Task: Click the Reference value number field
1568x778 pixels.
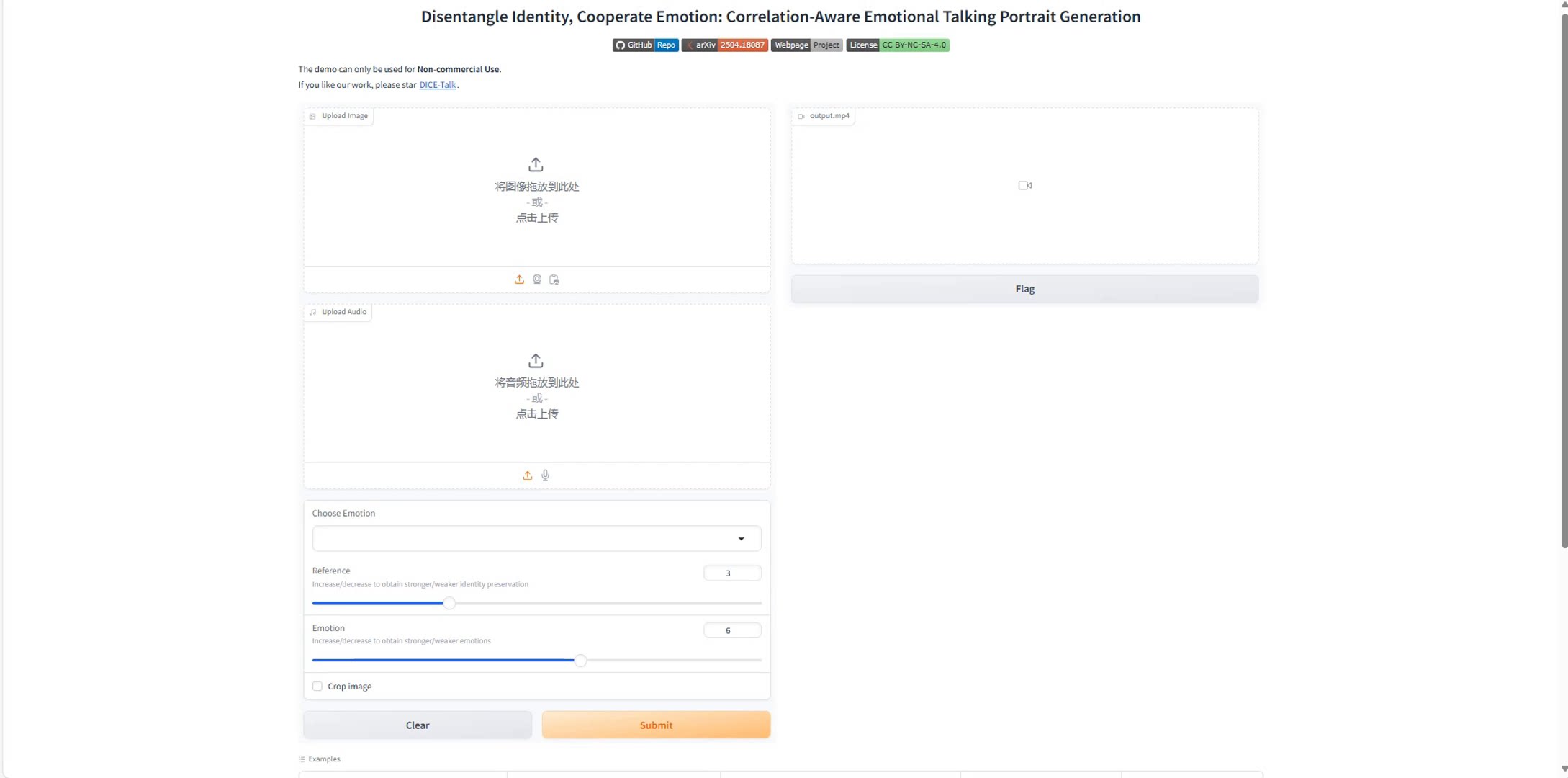Action: coord(731,573)
